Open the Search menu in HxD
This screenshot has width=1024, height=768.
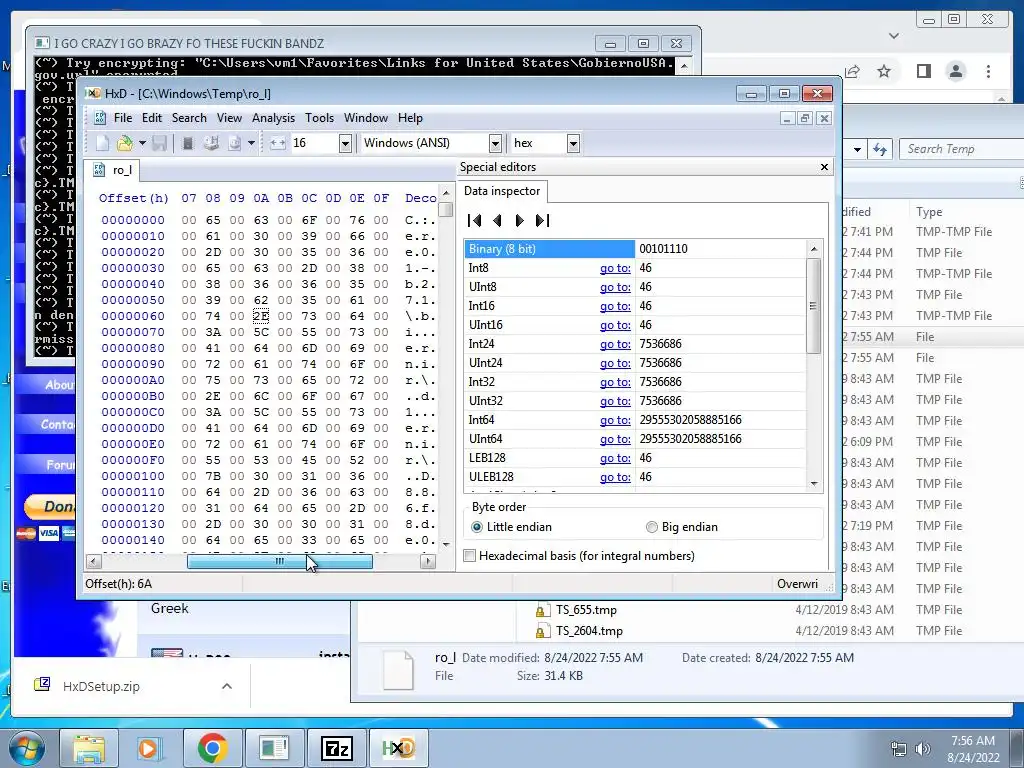189,118
